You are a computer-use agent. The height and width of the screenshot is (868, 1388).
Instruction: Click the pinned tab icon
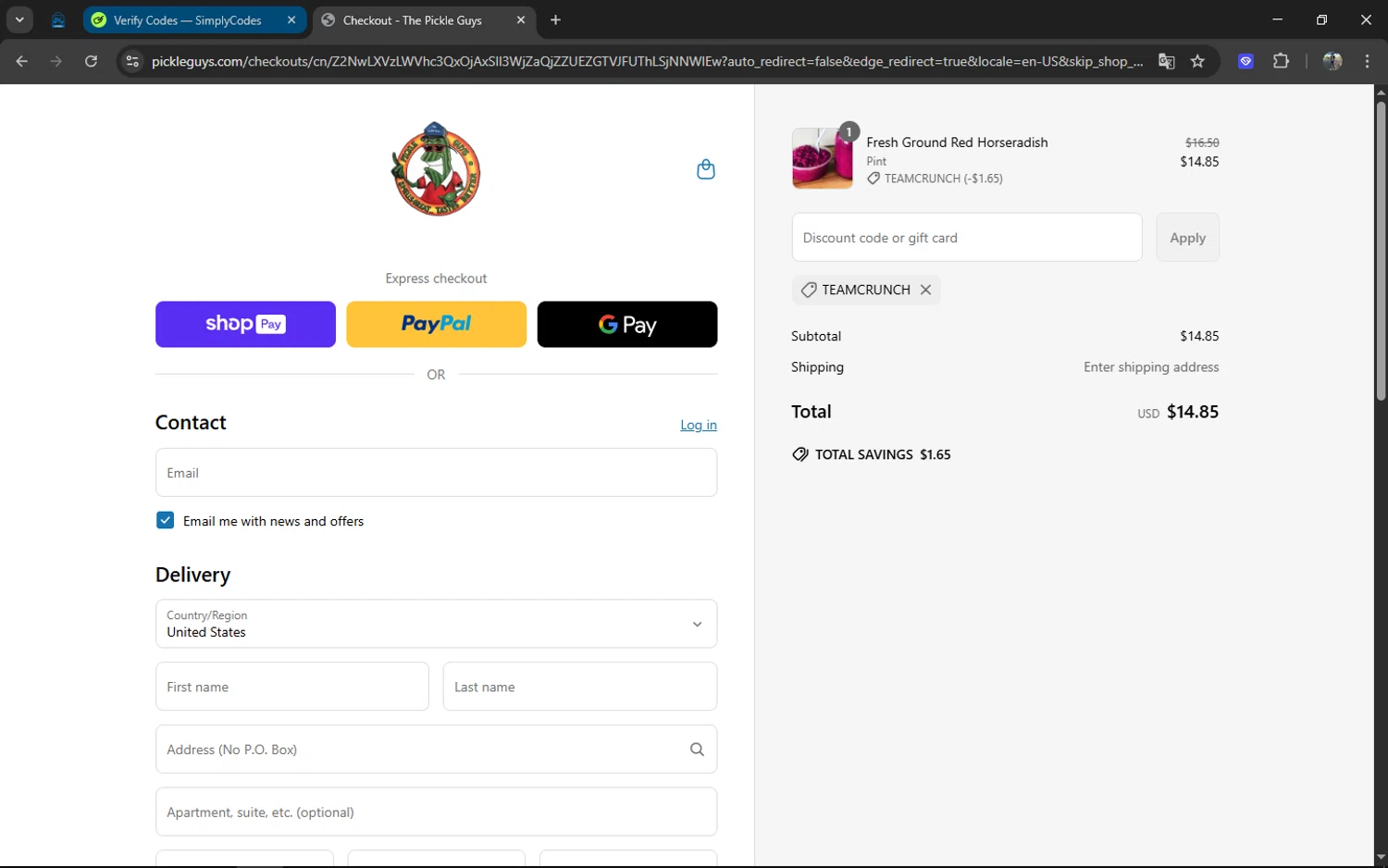coord(58,20)
